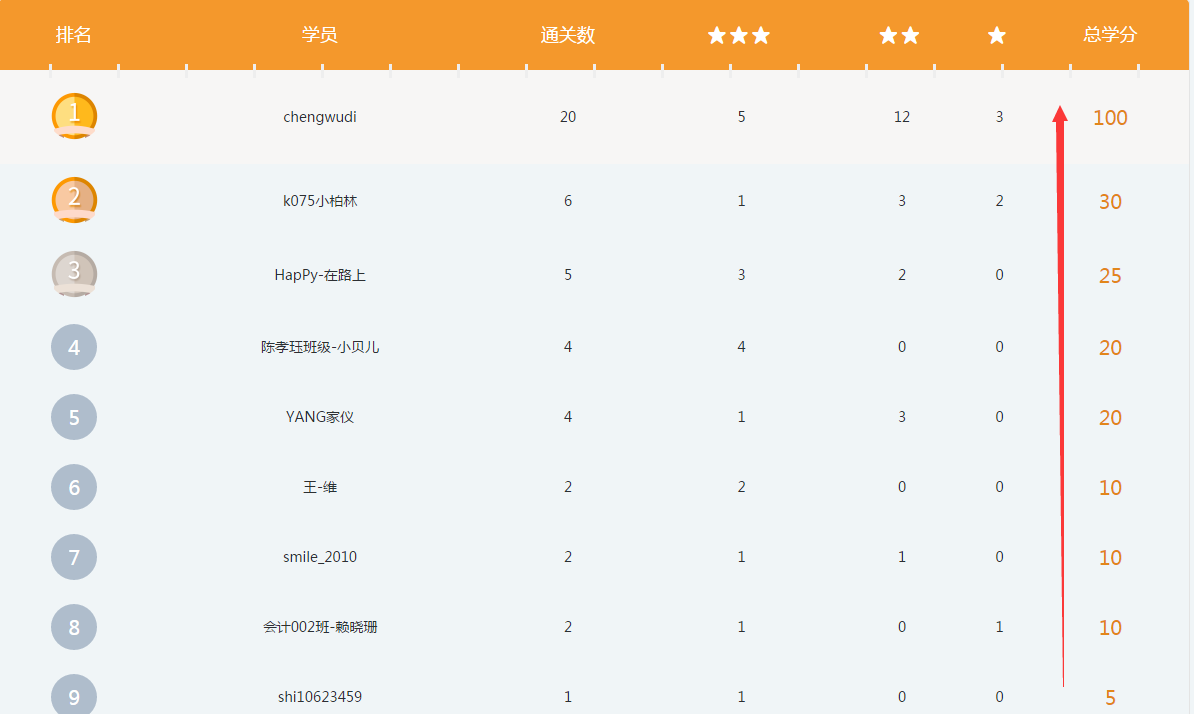Select the silver rank 2 medal badge

(x=74, y=199)
